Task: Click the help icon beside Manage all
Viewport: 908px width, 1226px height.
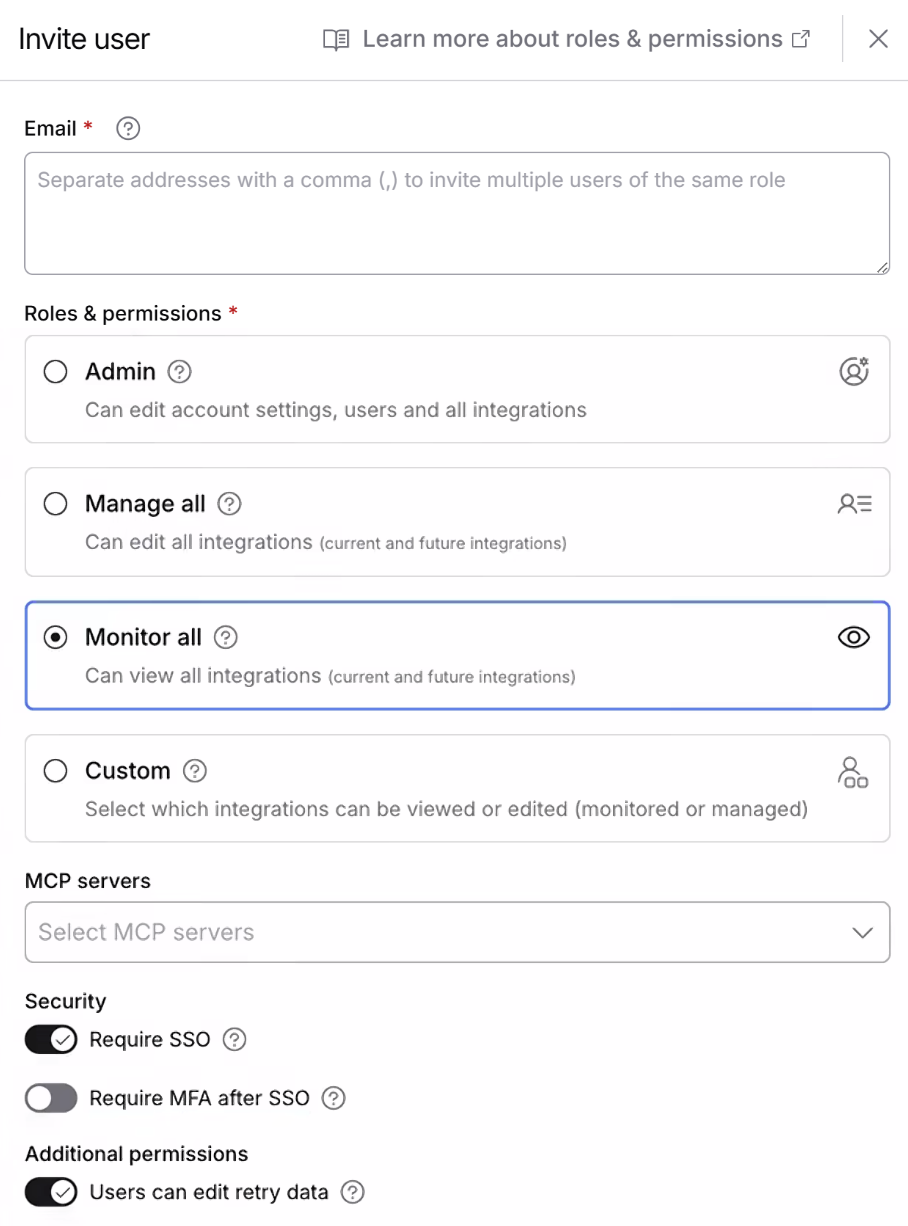Action: pos(229,504)
